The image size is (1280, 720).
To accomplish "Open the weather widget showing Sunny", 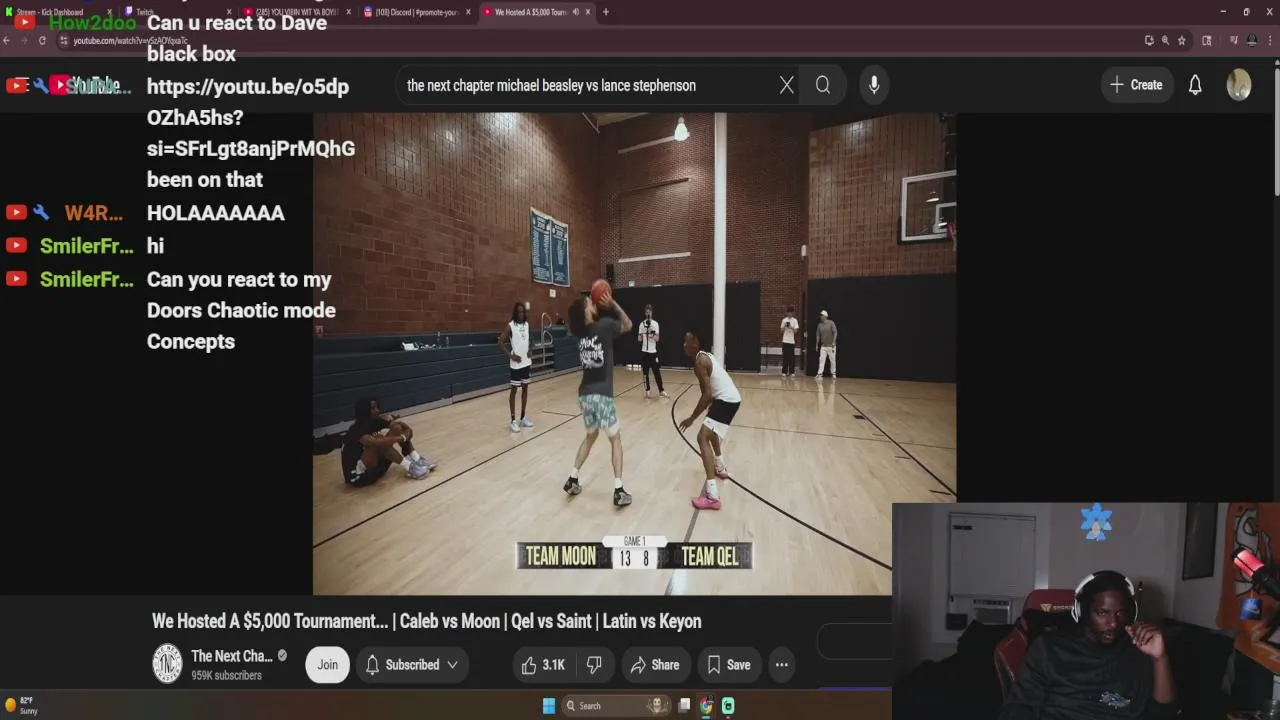I will [21, 705].
